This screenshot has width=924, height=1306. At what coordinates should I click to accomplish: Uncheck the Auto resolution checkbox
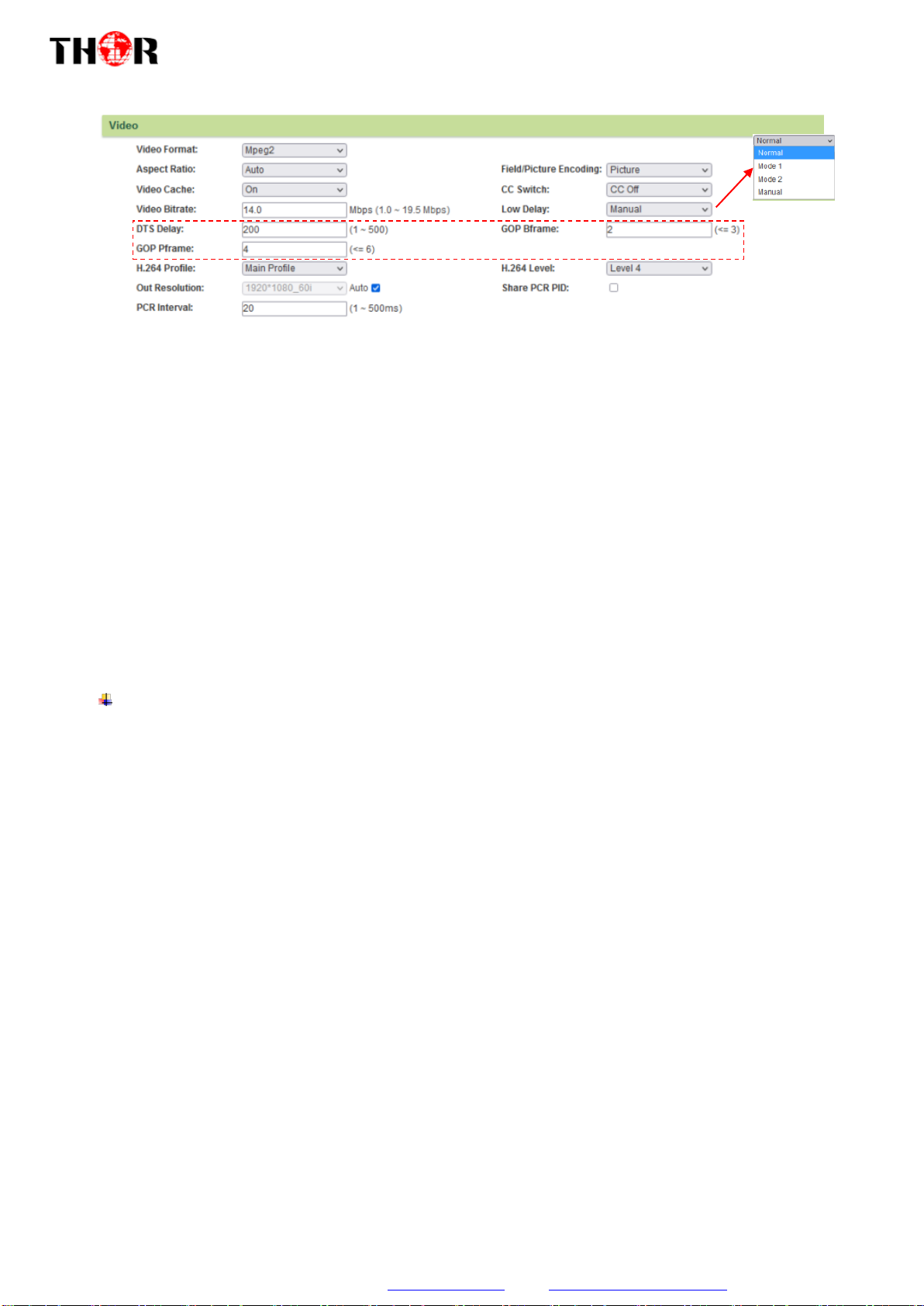click(x=376, y=288)
